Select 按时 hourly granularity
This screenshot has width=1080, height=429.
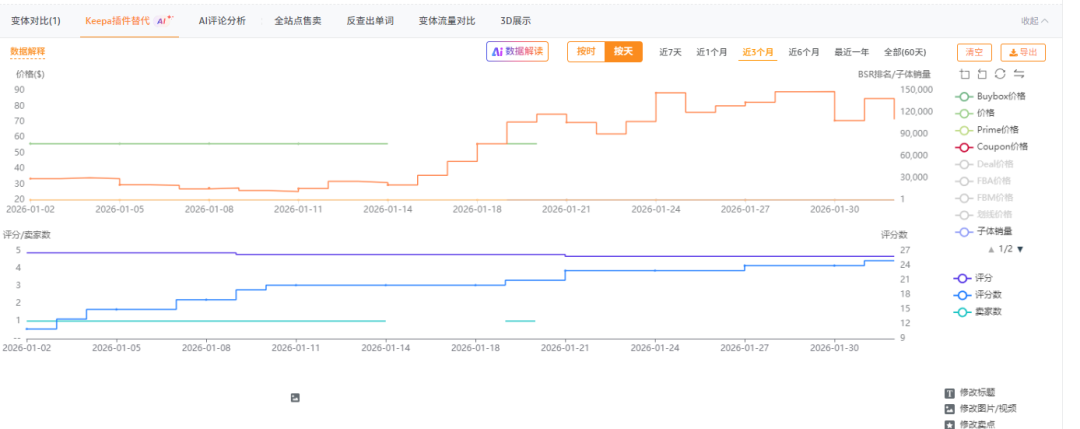586,51
